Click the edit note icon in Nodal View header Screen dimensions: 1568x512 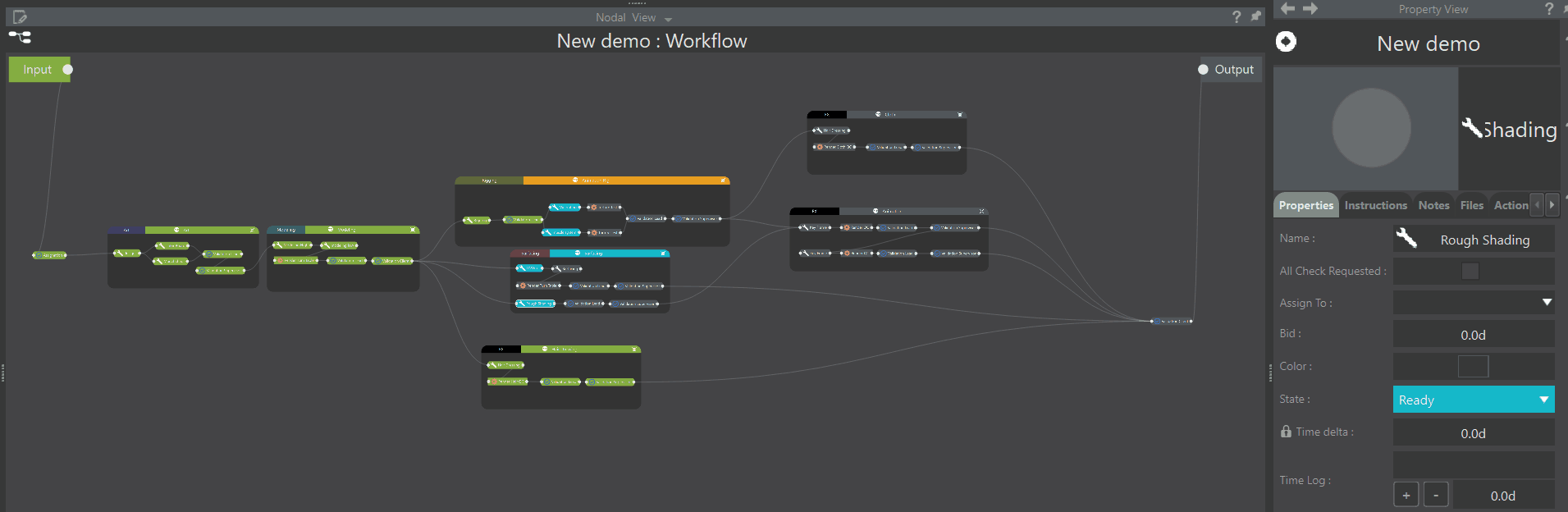tap(20, 17)
